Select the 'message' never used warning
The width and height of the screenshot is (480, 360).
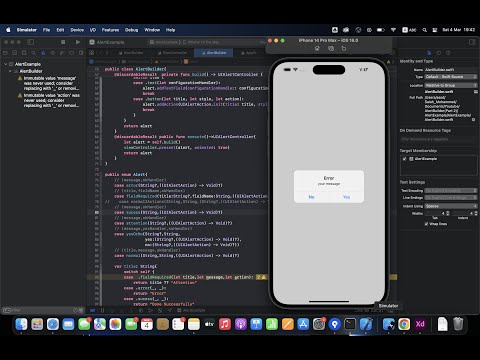pos(48,83)
